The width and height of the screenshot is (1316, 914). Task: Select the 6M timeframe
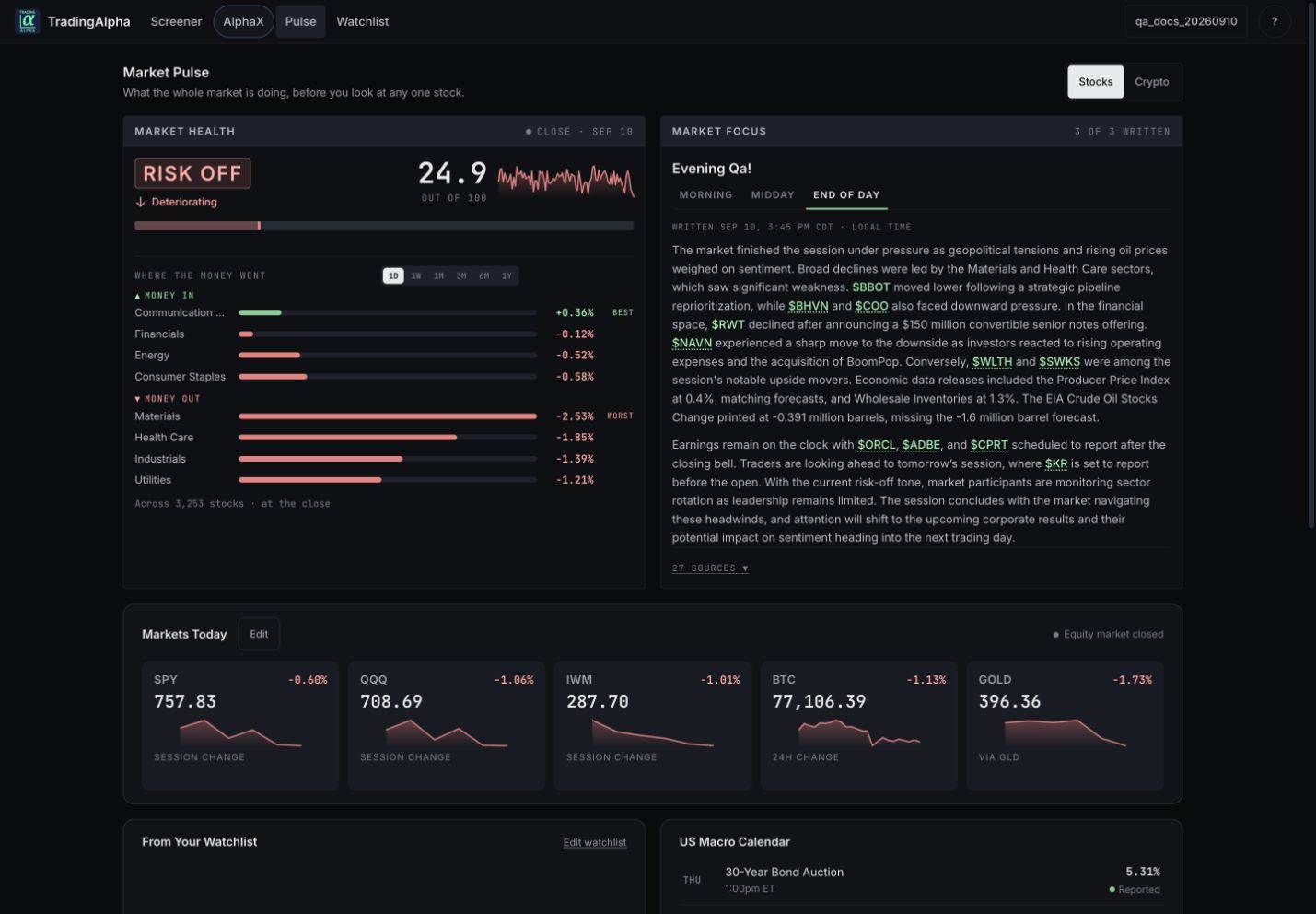point(484,275)
